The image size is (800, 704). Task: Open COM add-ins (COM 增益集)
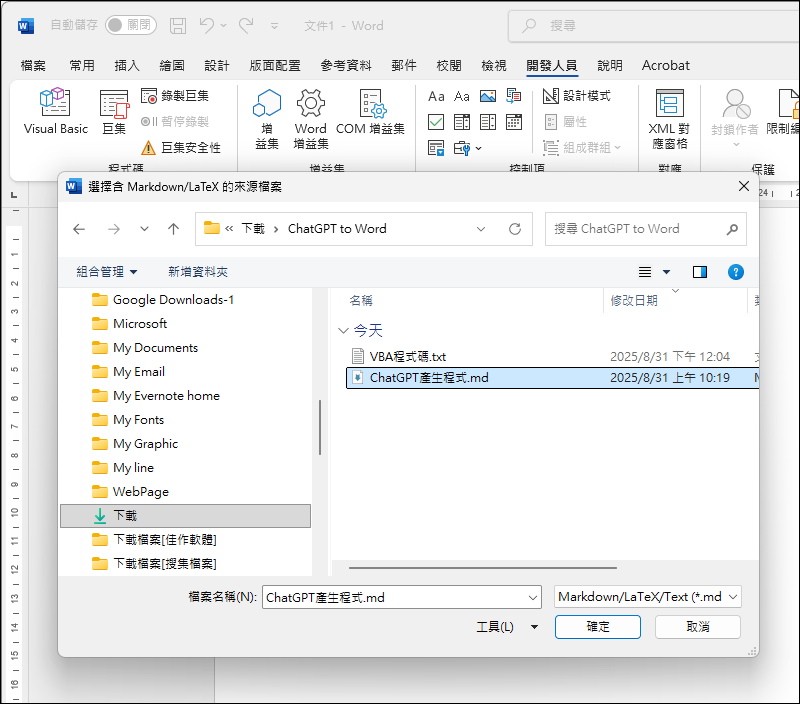[370, 112]
